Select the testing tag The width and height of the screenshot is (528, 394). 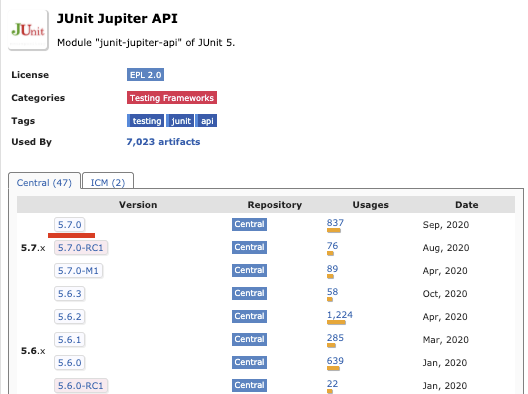click(x=145, y=121)
